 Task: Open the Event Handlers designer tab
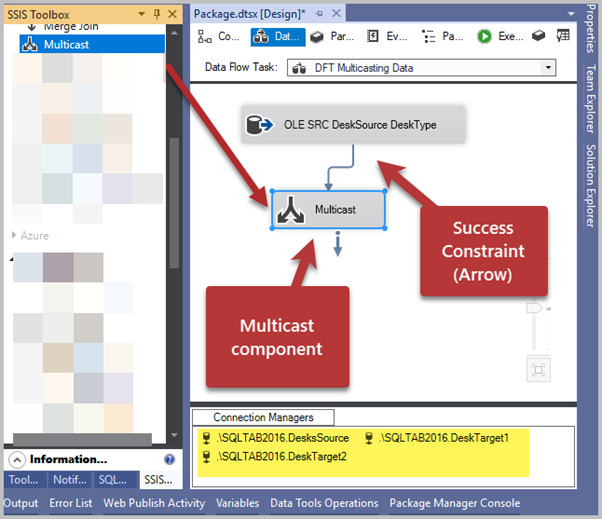[387, 36]
